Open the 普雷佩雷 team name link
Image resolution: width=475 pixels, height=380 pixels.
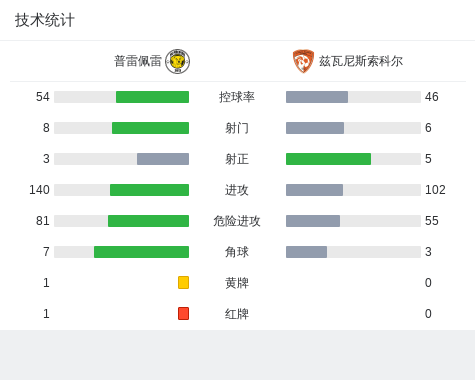pos(138,61)
